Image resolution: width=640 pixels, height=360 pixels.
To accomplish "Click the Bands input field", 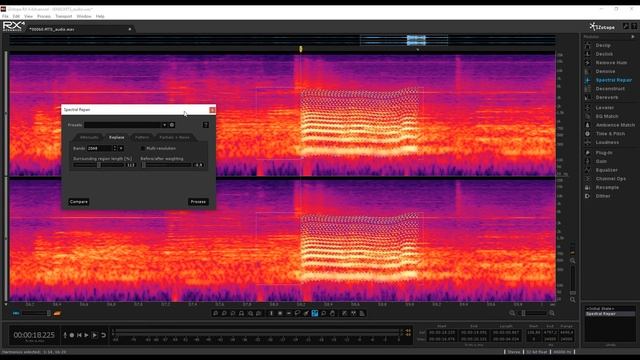I will tap(99, 148).
